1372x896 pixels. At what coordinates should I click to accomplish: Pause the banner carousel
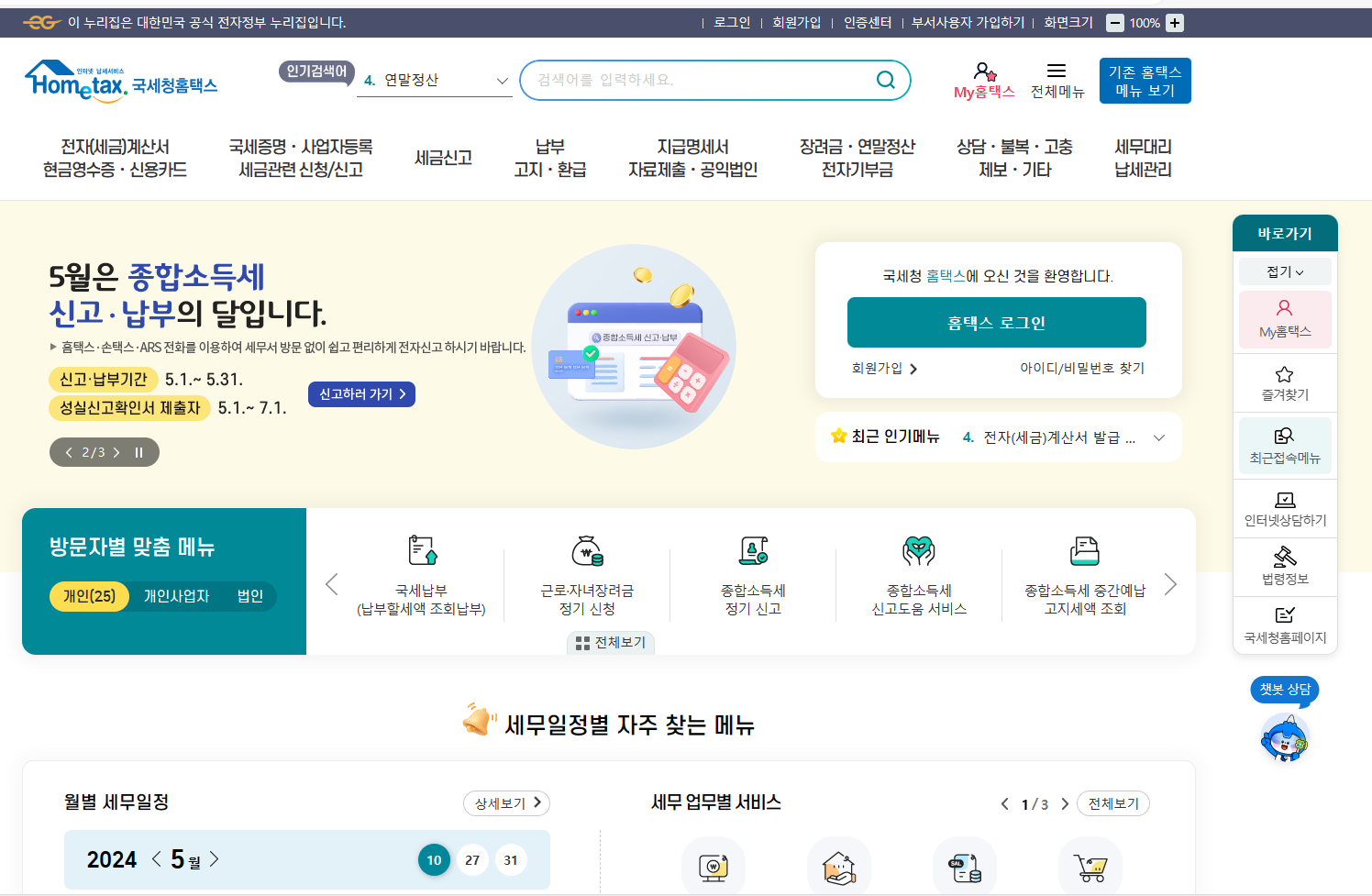pyautogui.click(x=138, y=451)
